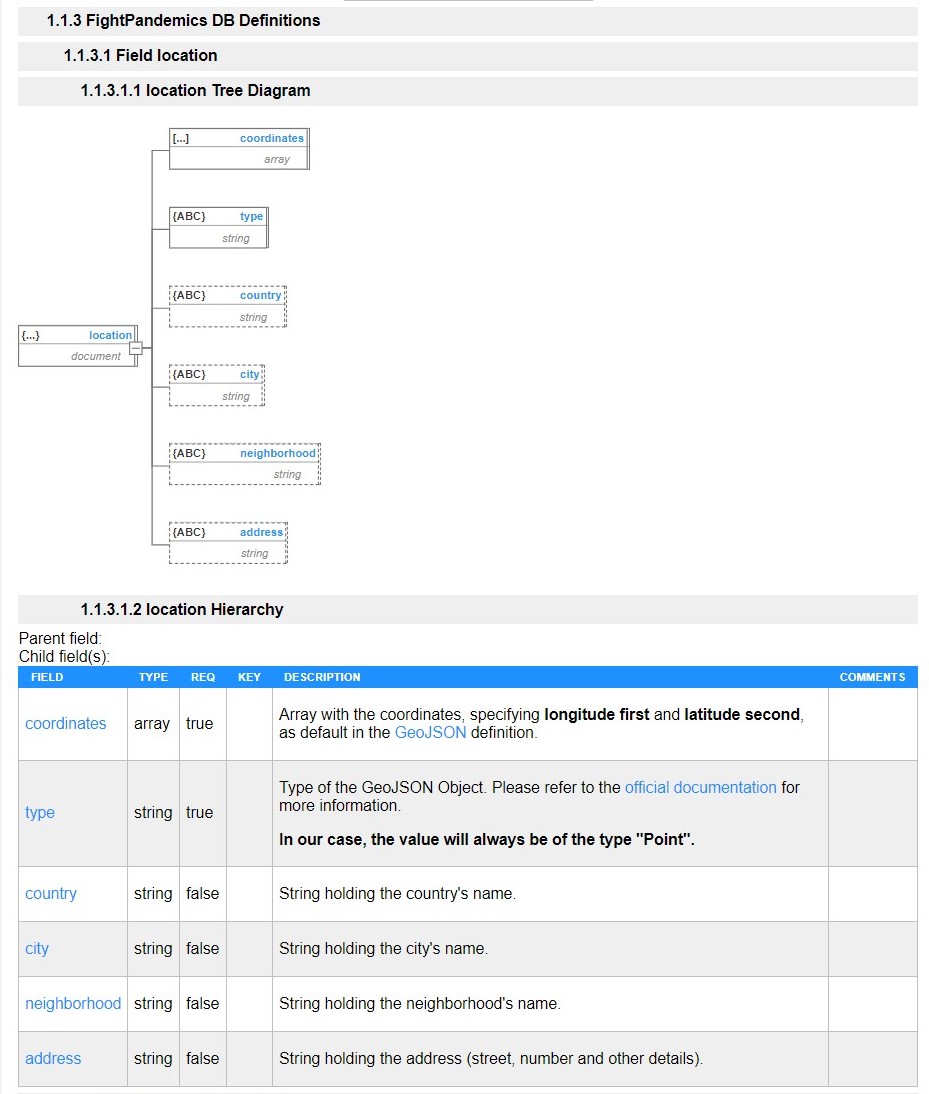
Task: Click the {ABC} icon in country node
Action: [189, 296]
